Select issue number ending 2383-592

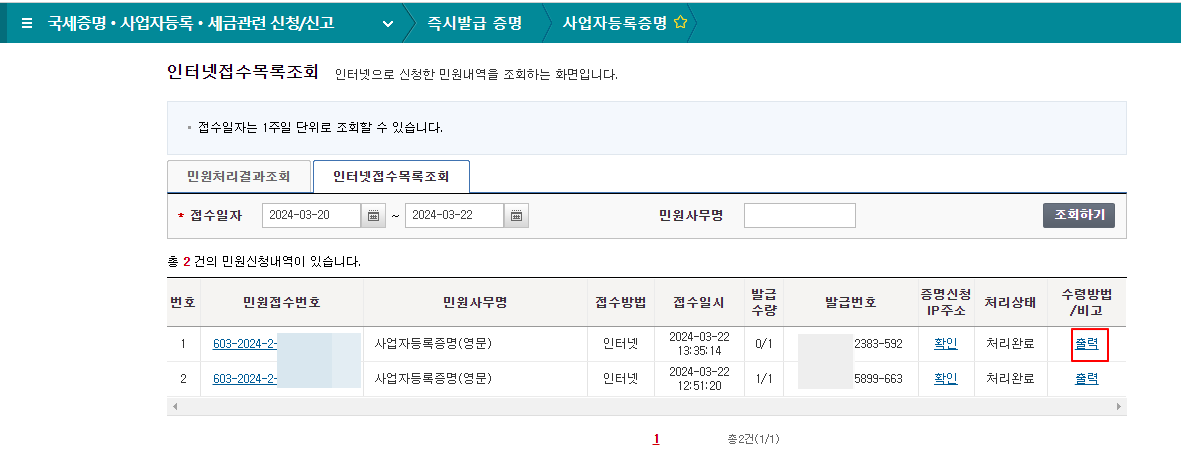[x=878, y=344]
